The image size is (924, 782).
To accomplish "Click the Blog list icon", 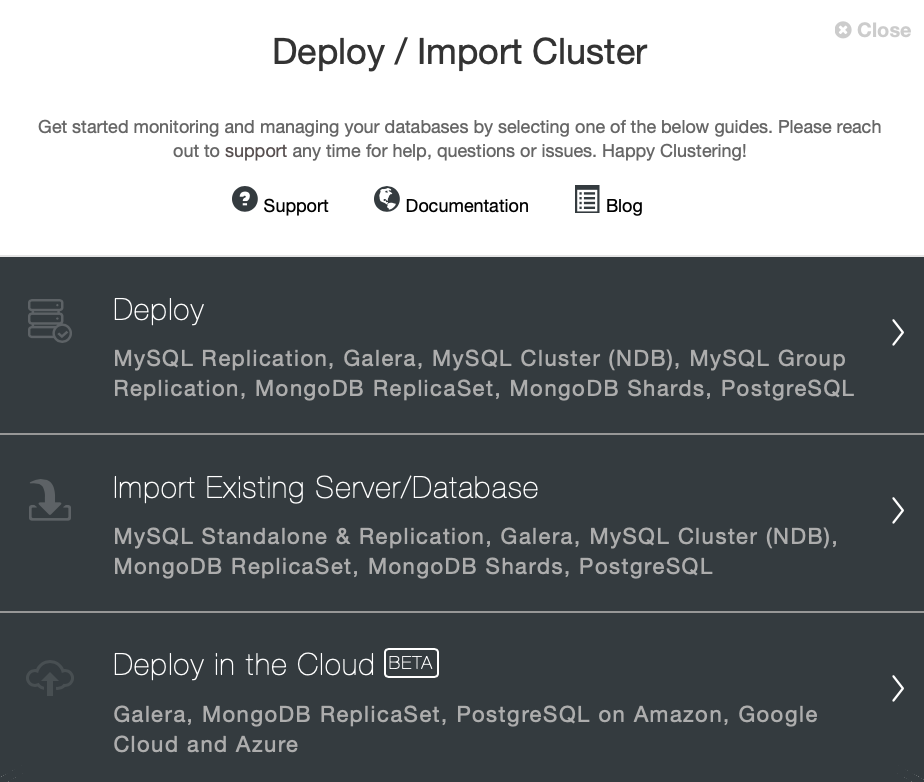I will click(587, 199).
